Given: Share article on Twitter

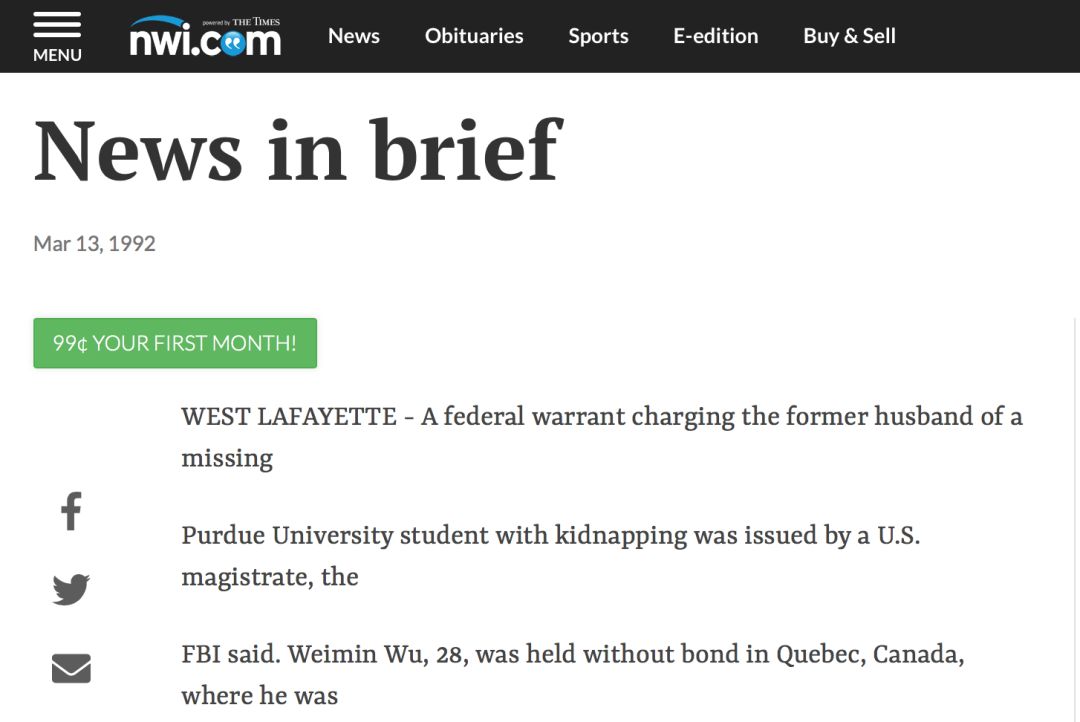Looking at the screenshot, I should coord(71,590).
